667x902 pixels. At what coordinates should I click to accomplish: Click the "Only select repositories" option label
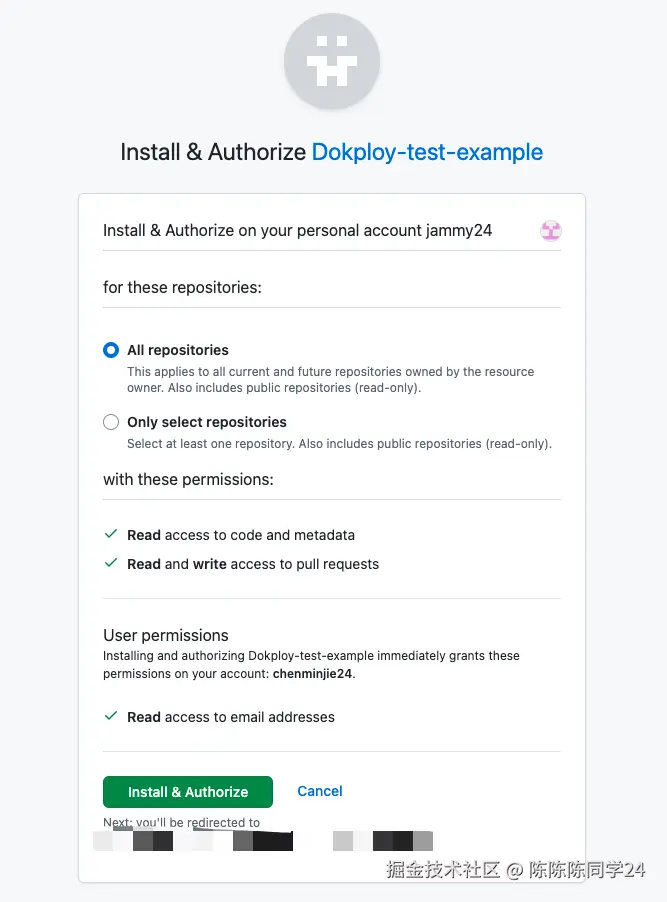[207, 422]
